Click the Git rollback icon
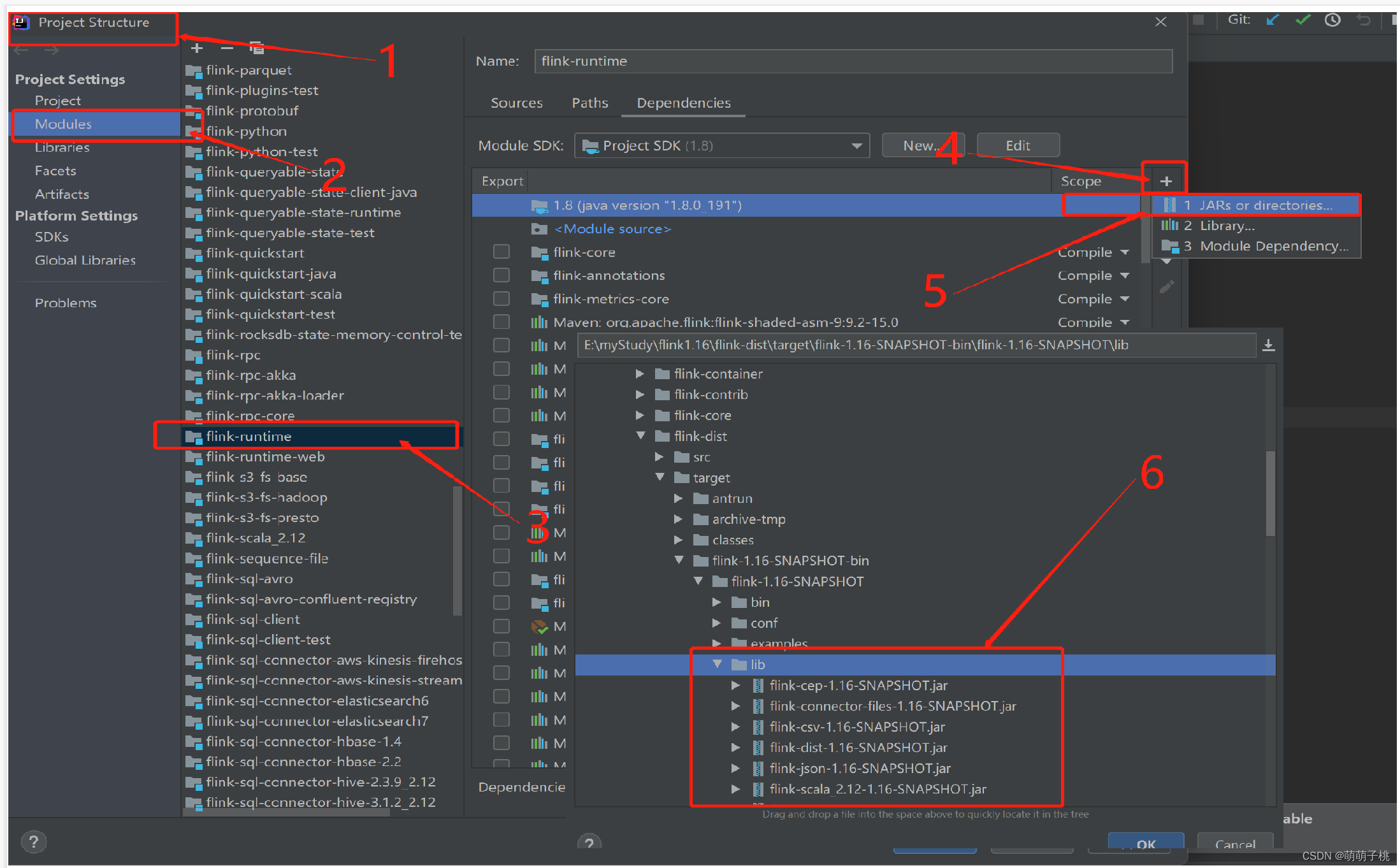The width and height of the screenshot is (1400, 868). click(x=1364, y=20)
